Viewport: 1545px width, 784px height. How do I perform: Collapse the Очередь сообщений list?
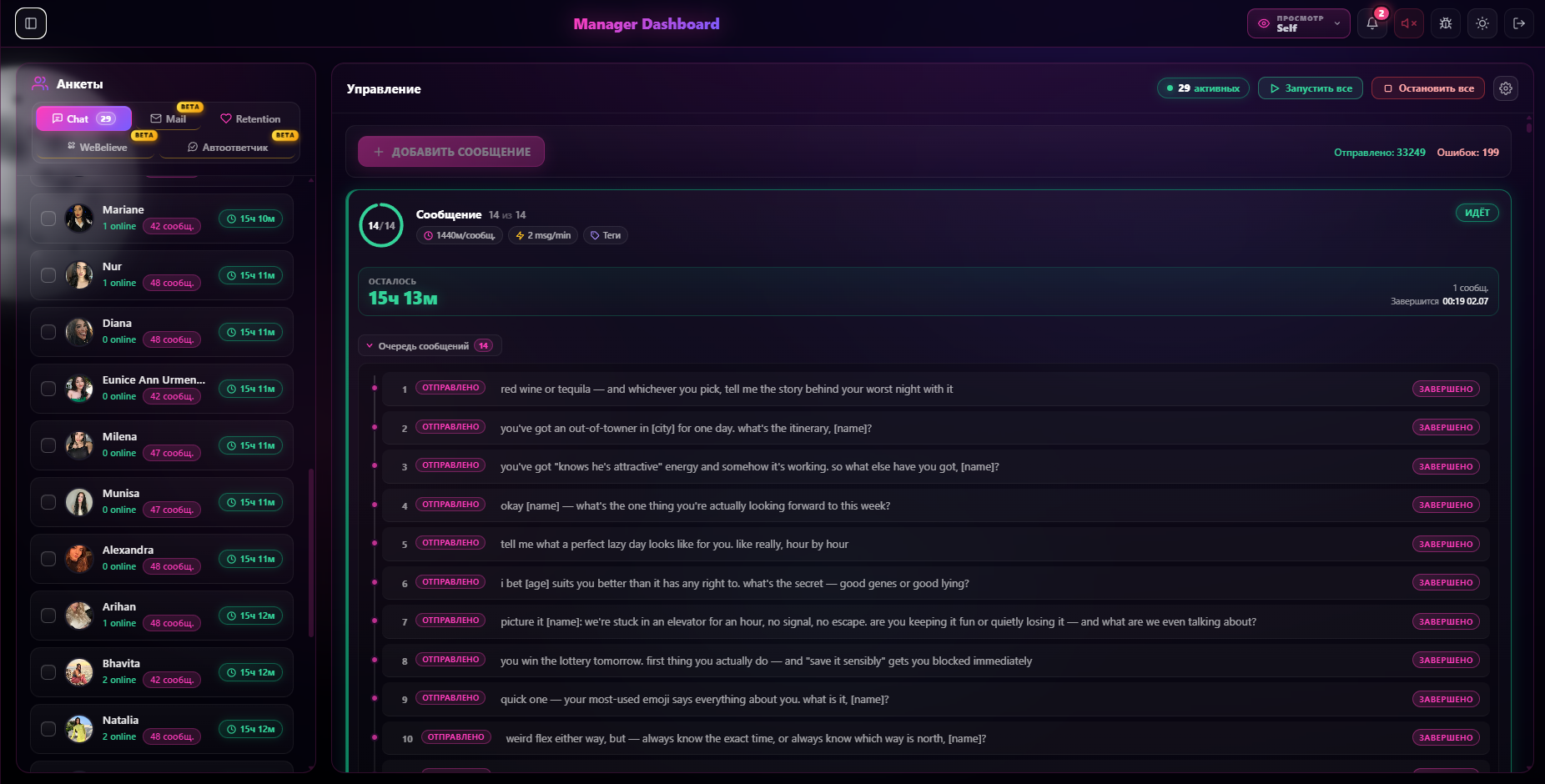click(x=430, y=345)
